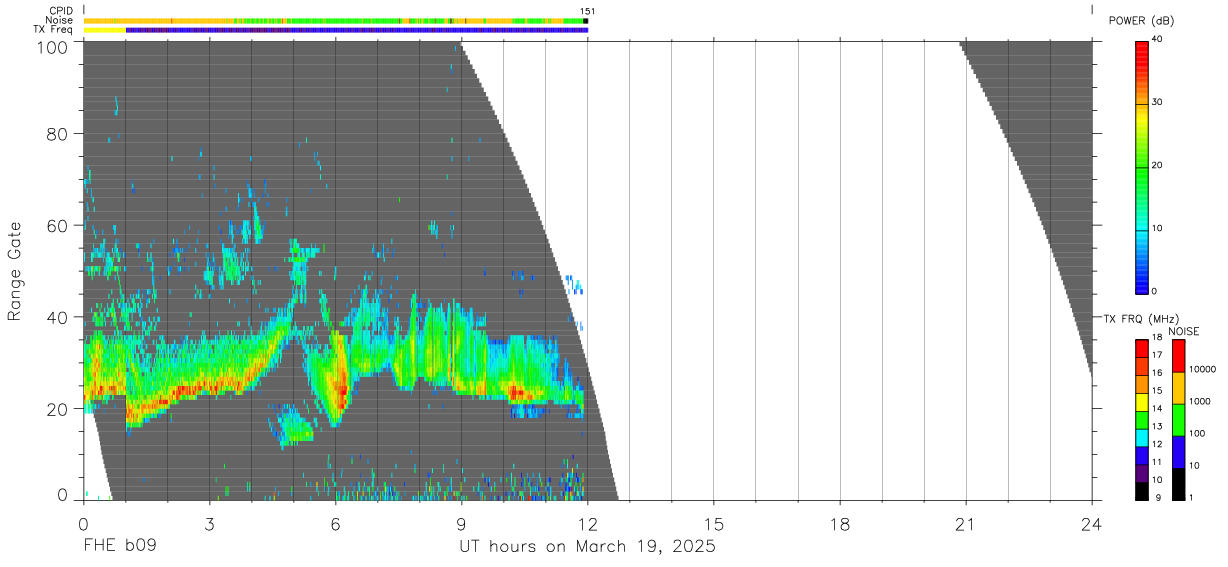Click the TX Freq row label
The height and width of the screenshot is (567, 1228).
(x=53, y=30)
